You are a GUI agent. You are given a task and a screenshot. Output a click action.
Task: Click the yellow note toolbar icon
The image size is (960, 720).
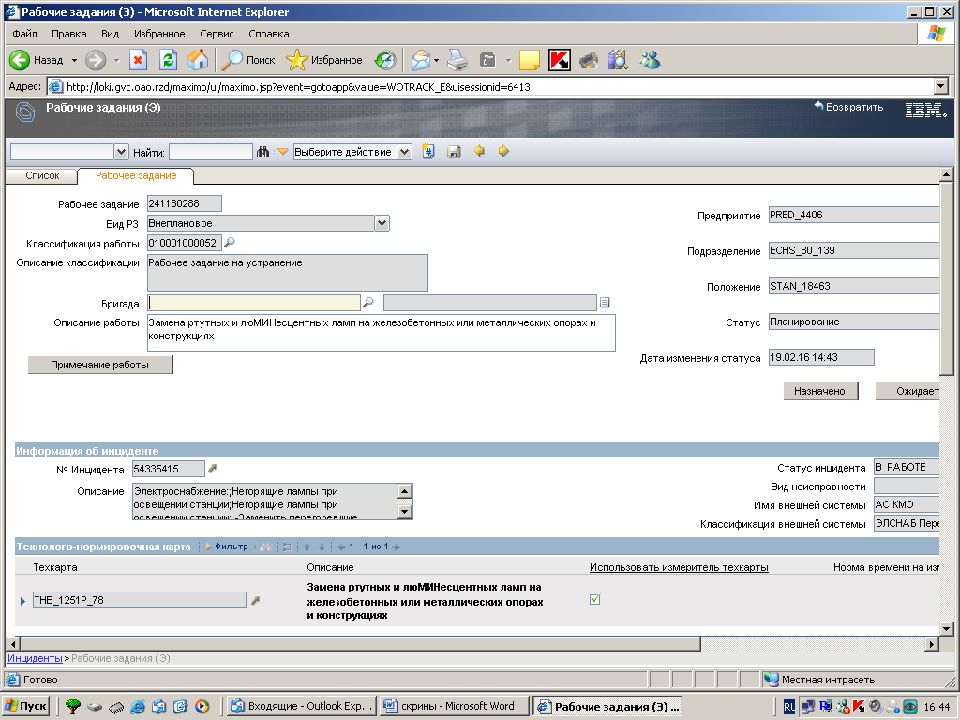[x=529, y=60]
